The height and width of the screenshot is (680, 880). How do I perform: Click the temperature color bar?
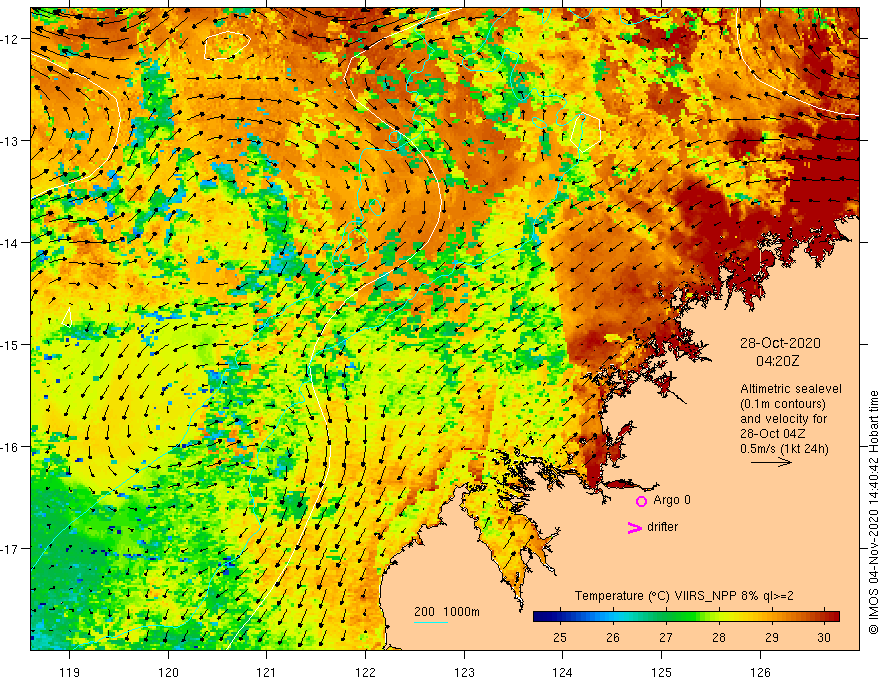(686, 617)
